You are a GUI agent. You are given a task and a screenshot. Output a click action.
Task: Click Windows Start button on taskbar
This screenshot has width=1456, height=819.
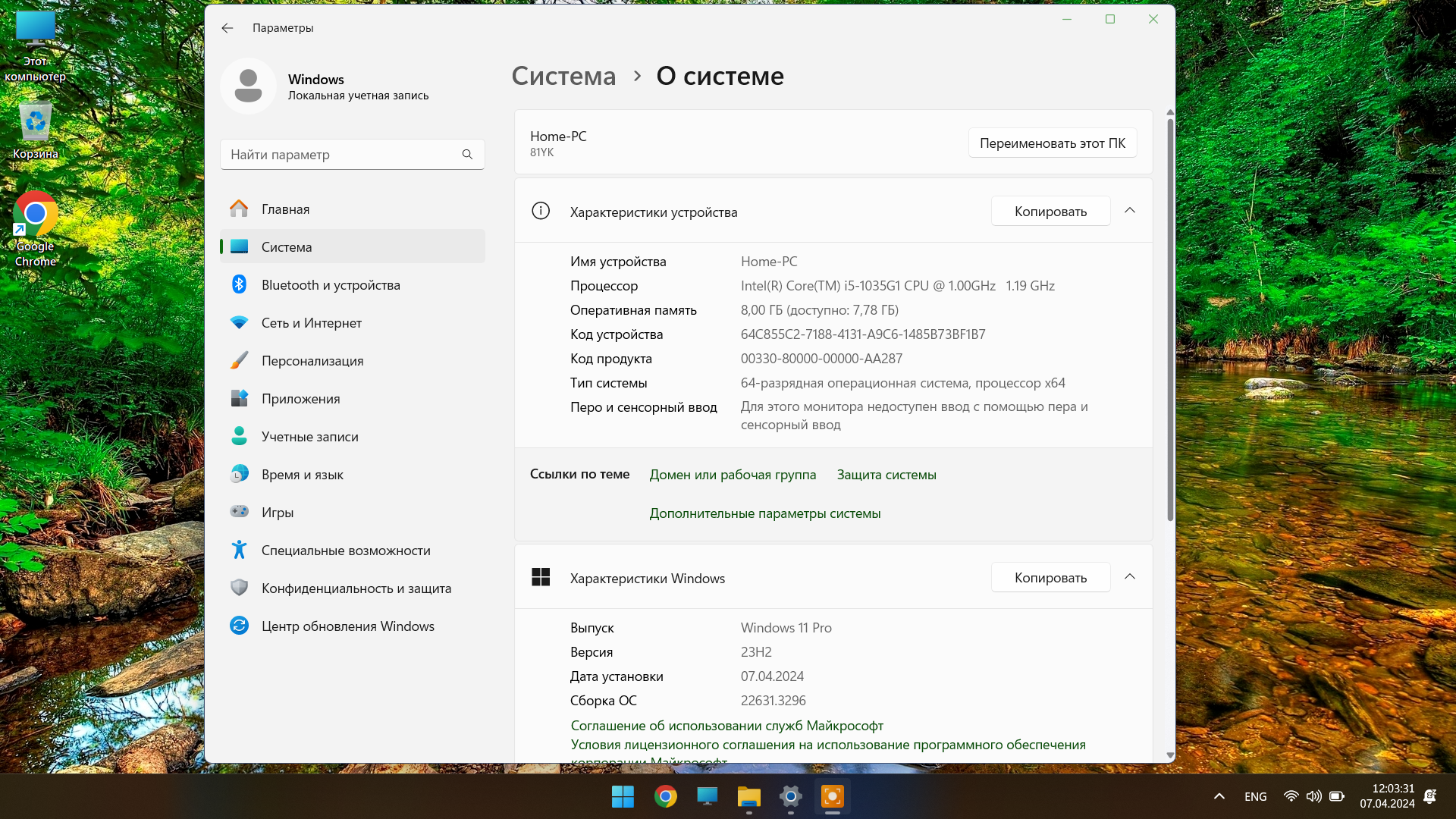coord(623,797)
